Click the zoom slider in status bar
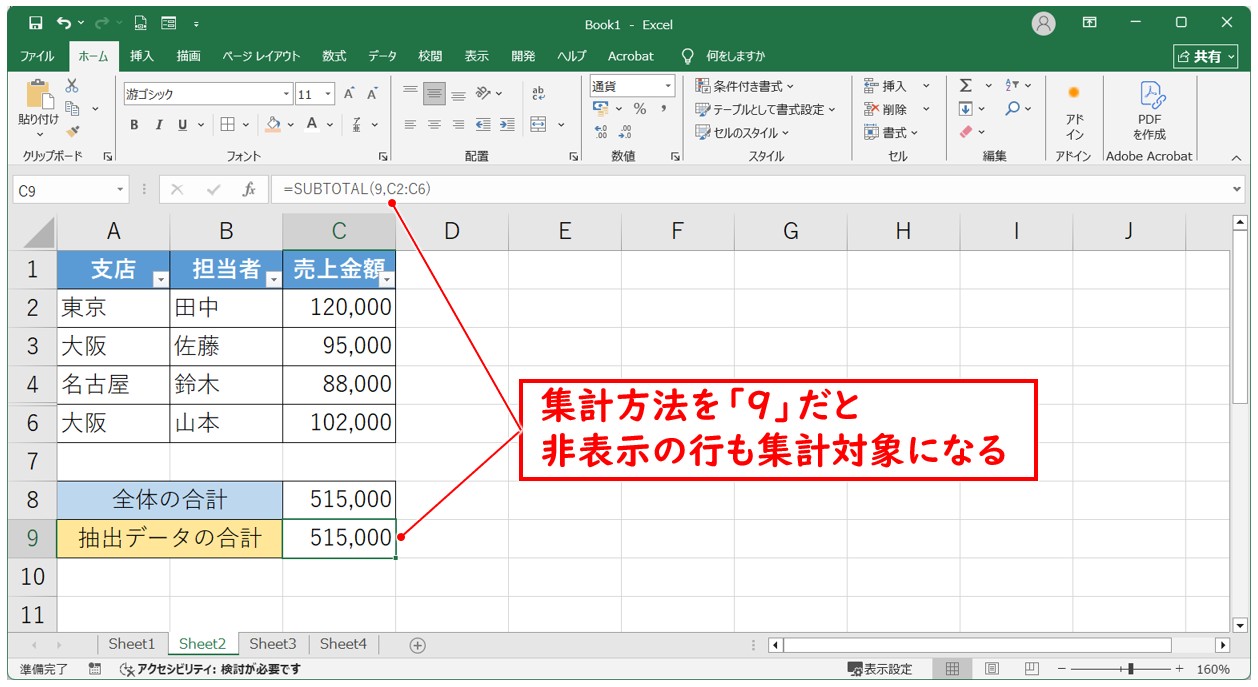The width and height of the screenshot is (1258, 687). 1130,669
